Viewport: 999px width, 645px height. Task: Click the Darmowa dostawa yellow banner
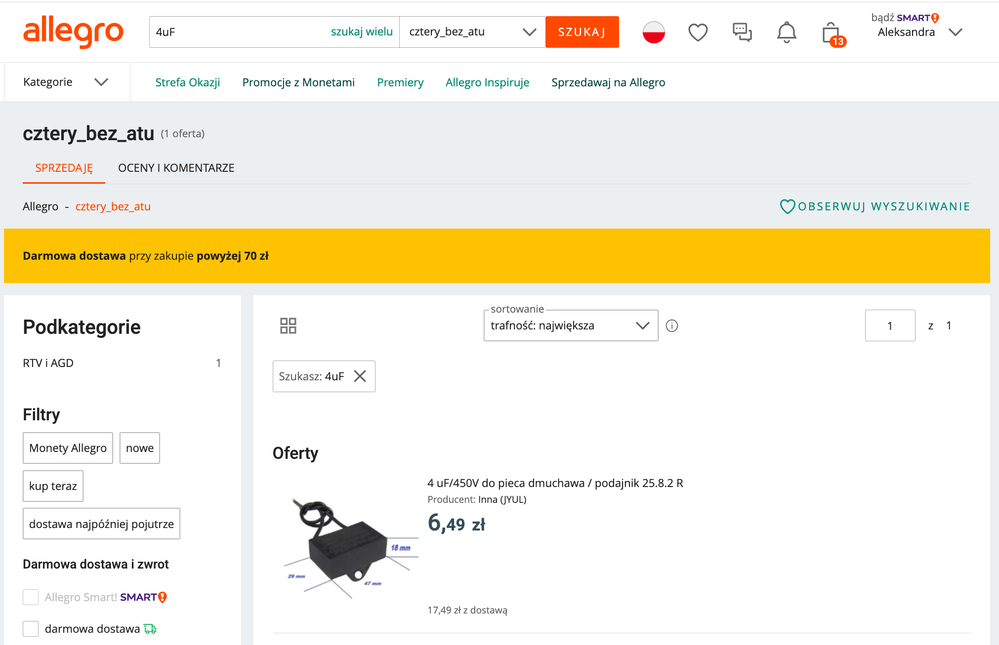pyautogui.click(x=497, y=256)
